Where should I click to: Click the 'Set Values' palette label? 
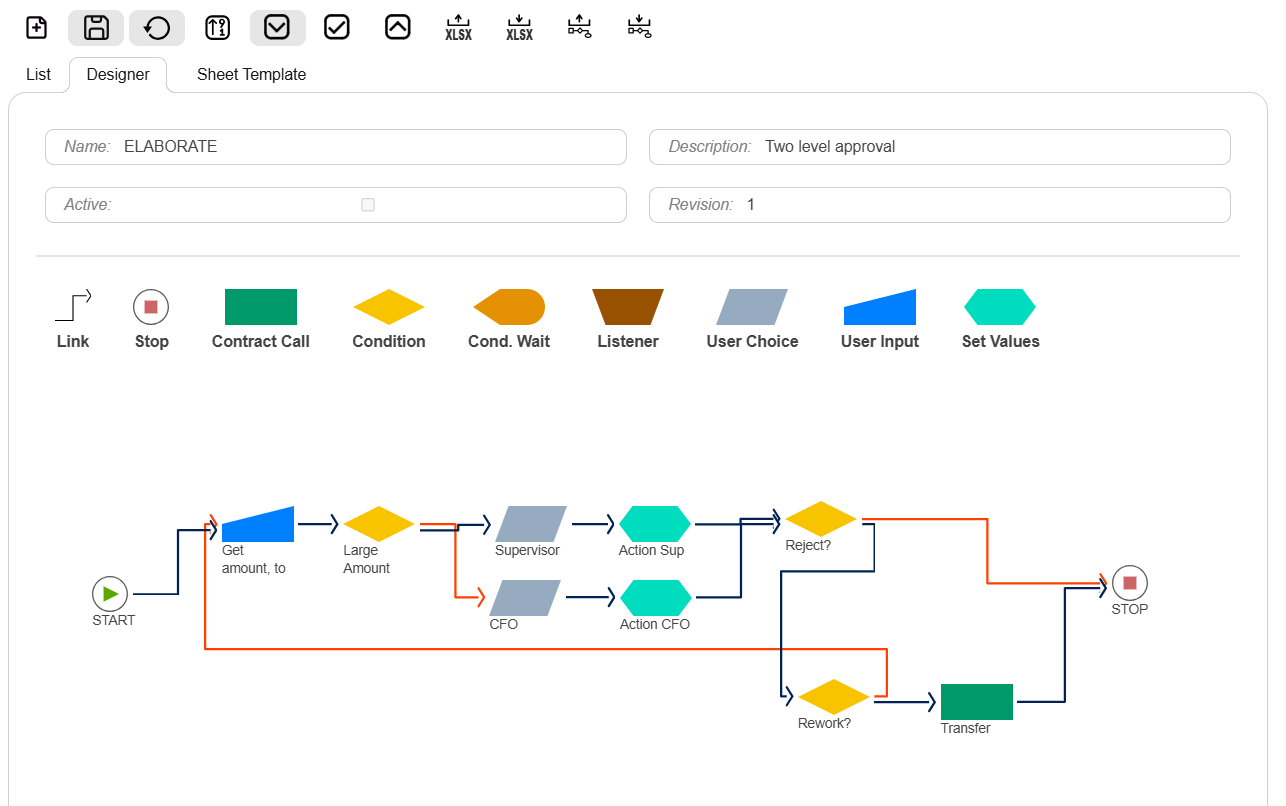pos(1001,342)
